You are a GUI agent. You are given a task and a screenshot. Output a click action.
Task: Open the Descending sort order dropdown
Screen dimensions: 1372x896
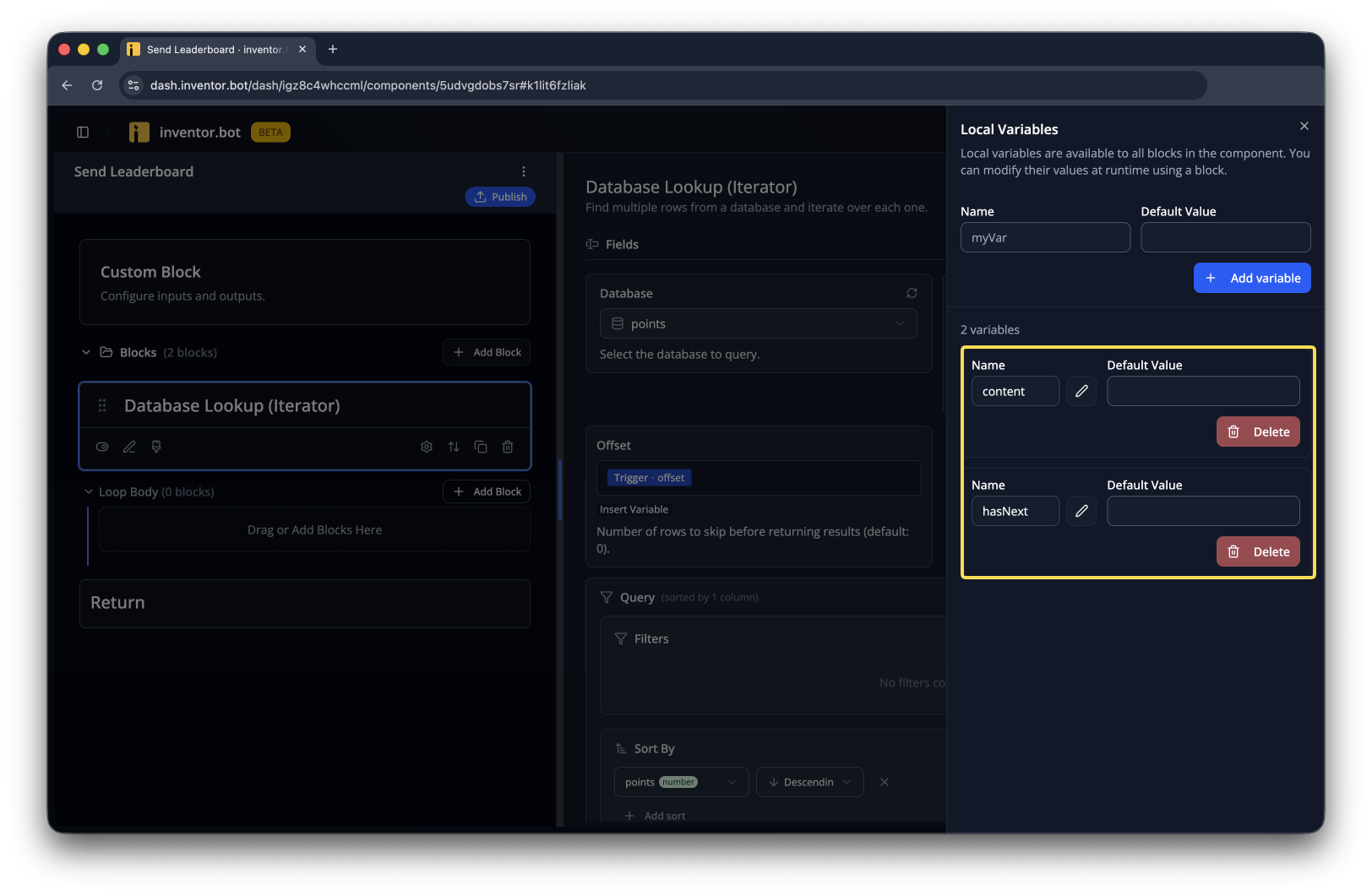click(x=809, y=782)
